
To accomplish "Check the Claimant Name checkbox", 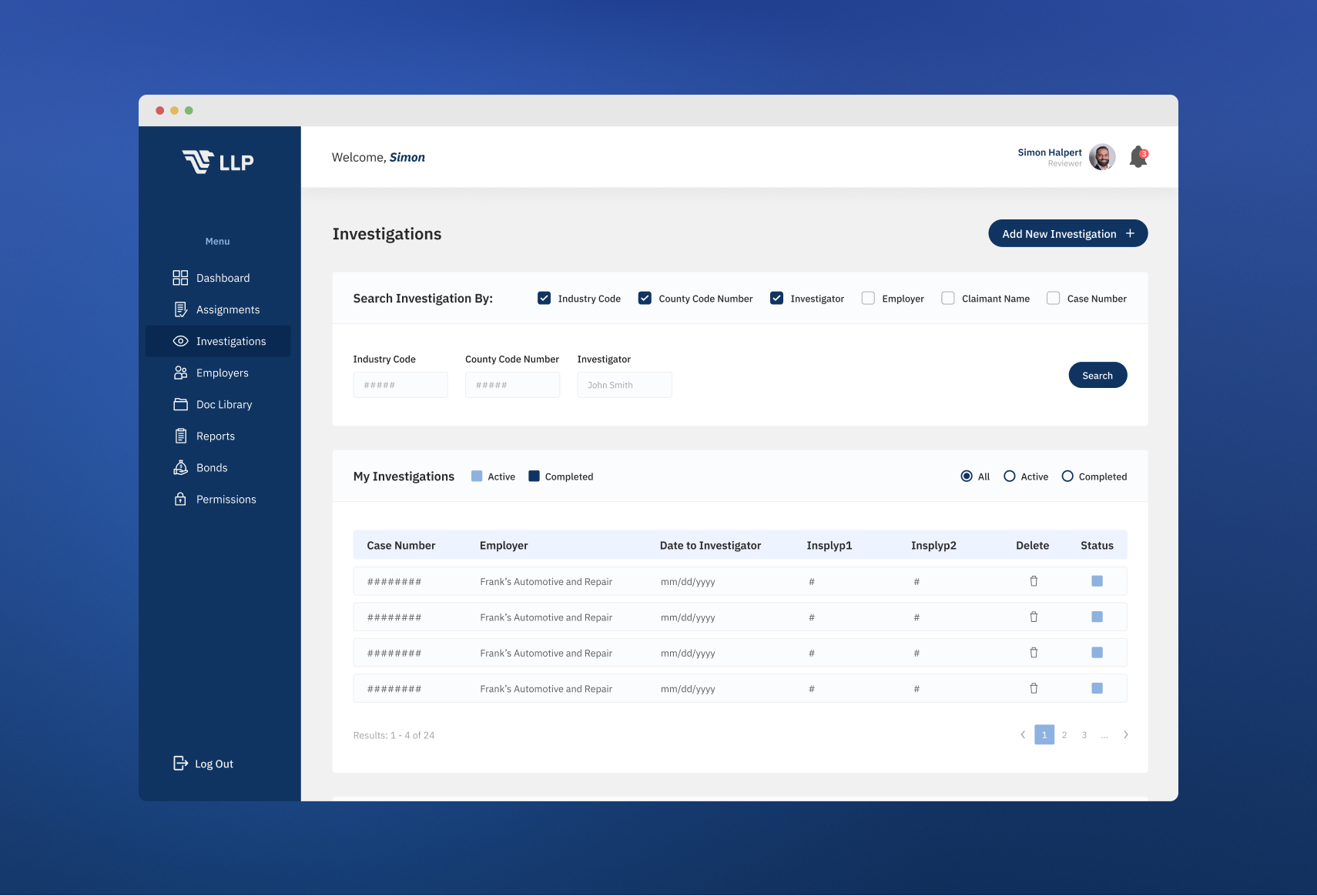I will tap(948, 298).
